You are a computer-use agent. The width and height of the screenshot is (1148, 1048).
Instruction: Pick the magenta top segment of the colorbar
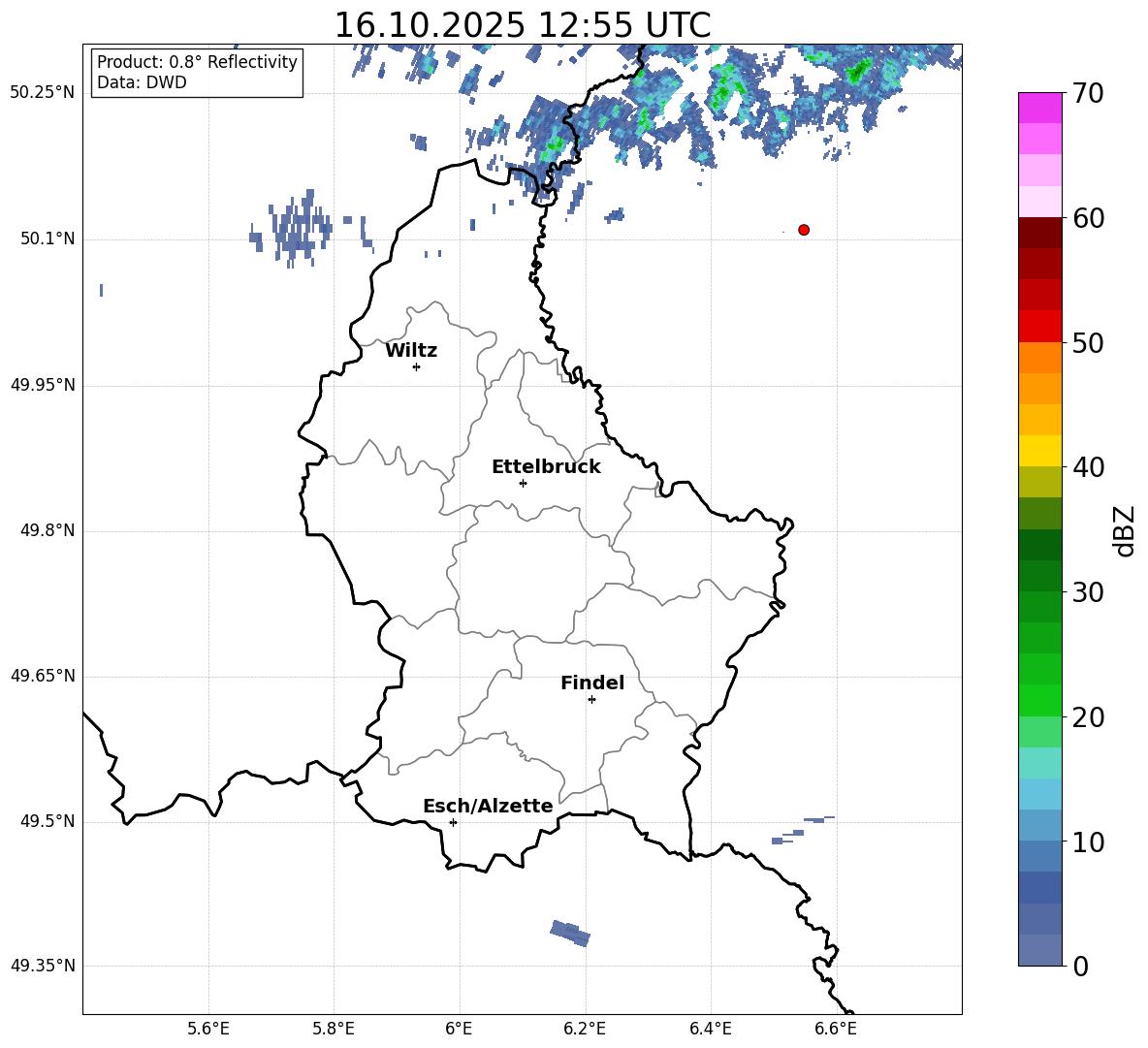point(1040,108)
